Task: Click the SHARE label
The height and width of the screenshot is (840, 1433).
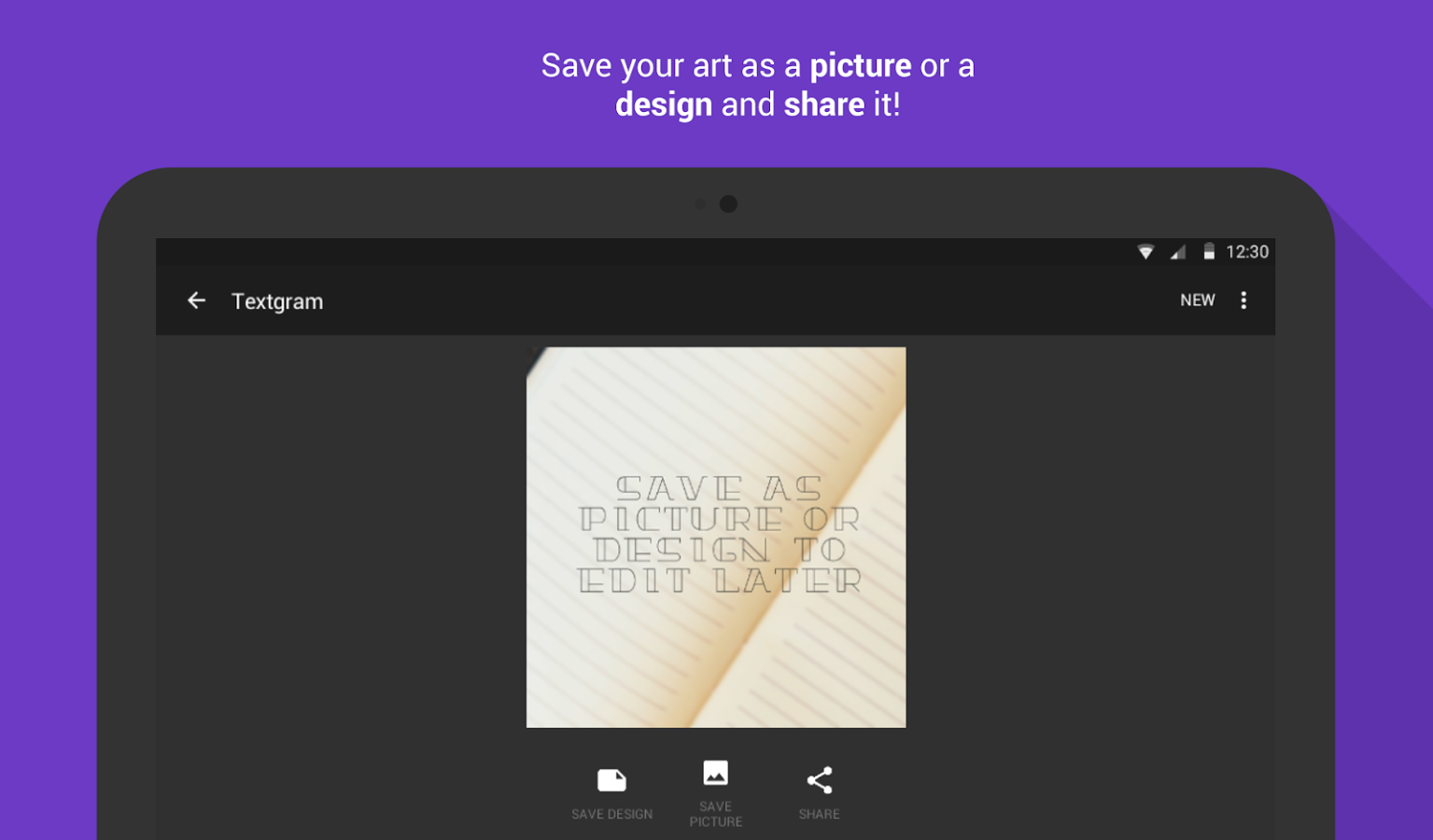Action: click(x=819, y=814)
